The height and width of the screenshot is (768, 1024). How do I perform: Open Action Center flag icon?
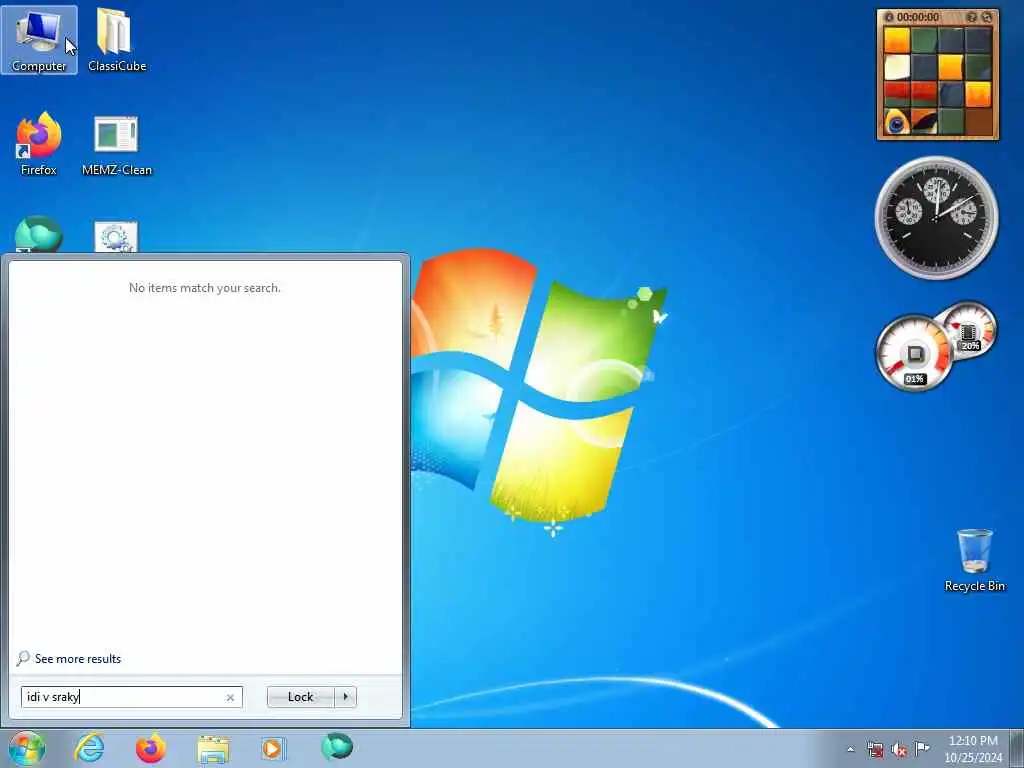point(922,748)
